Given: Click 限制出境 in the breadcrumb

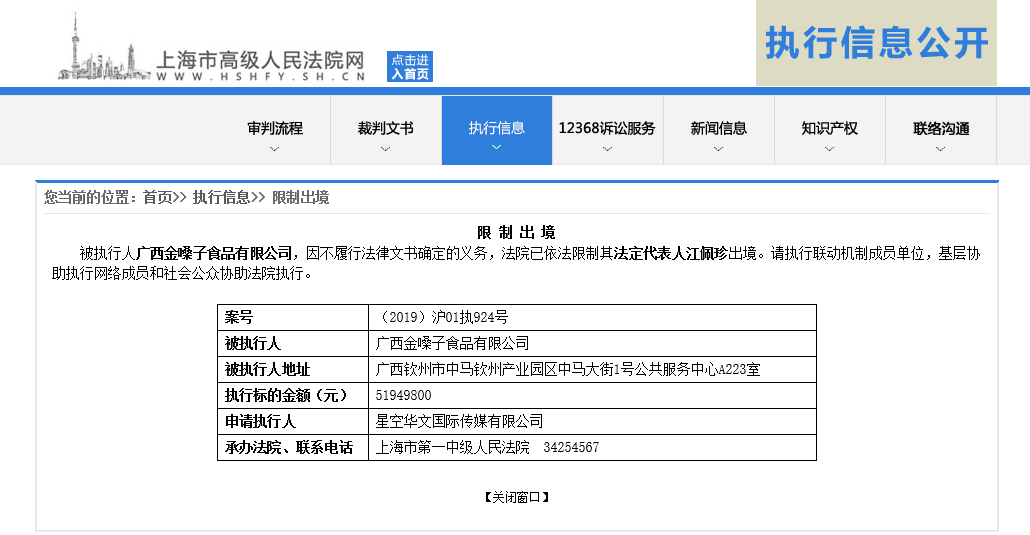Looking at the screenshot, I should point(300,198).
